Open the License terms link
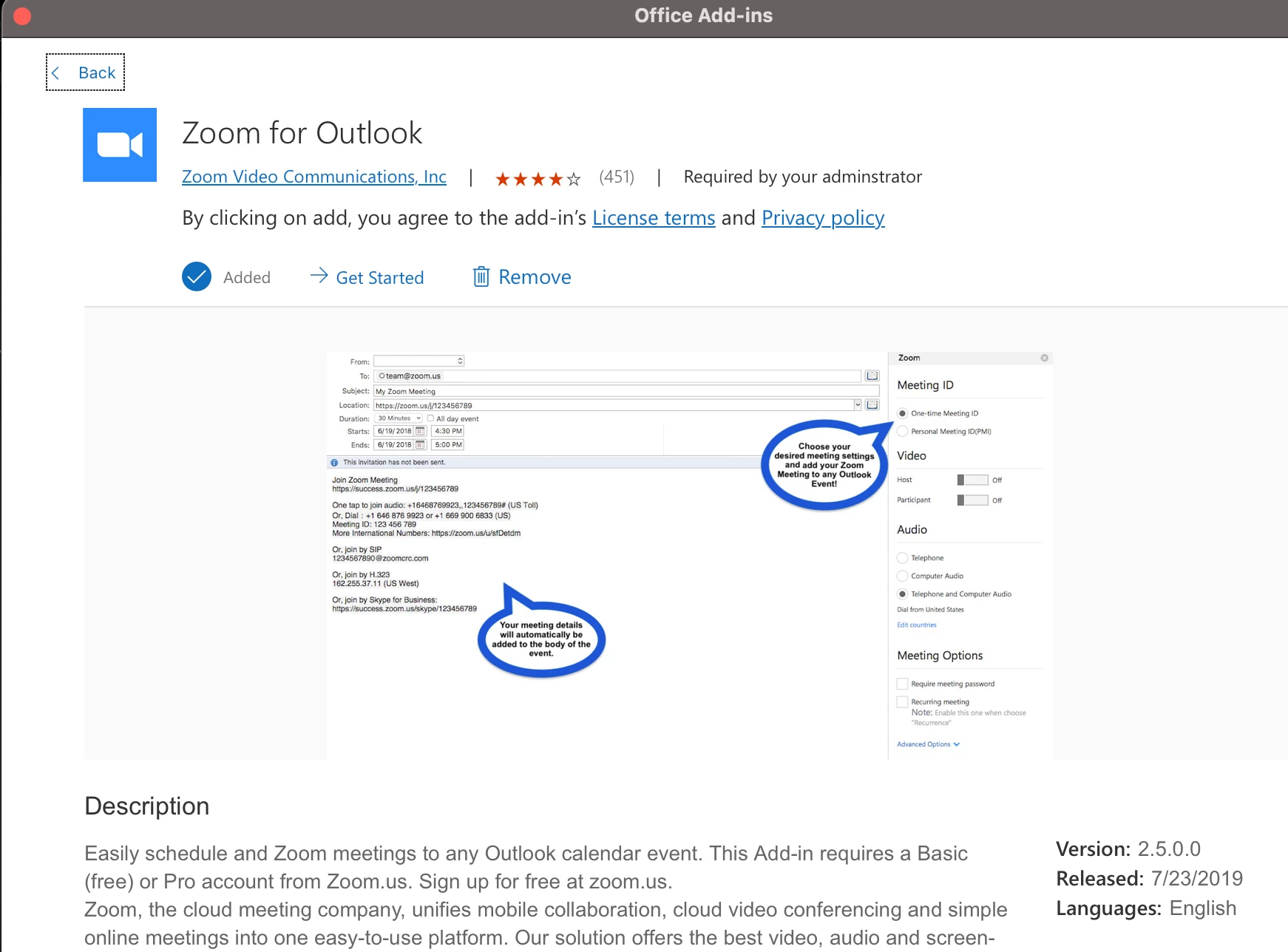The height and width of the screenshot is (952, 1288). (654, 218)
